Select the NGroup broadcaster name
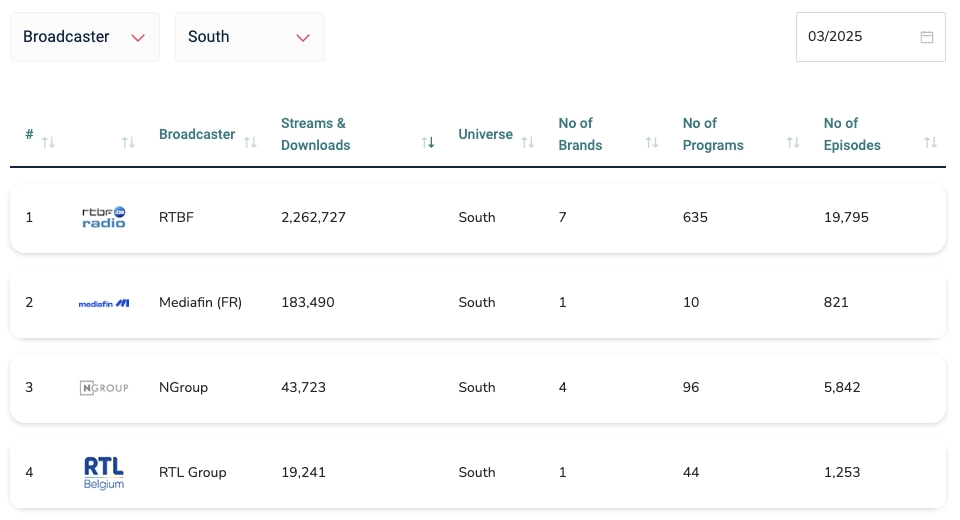 183,388
